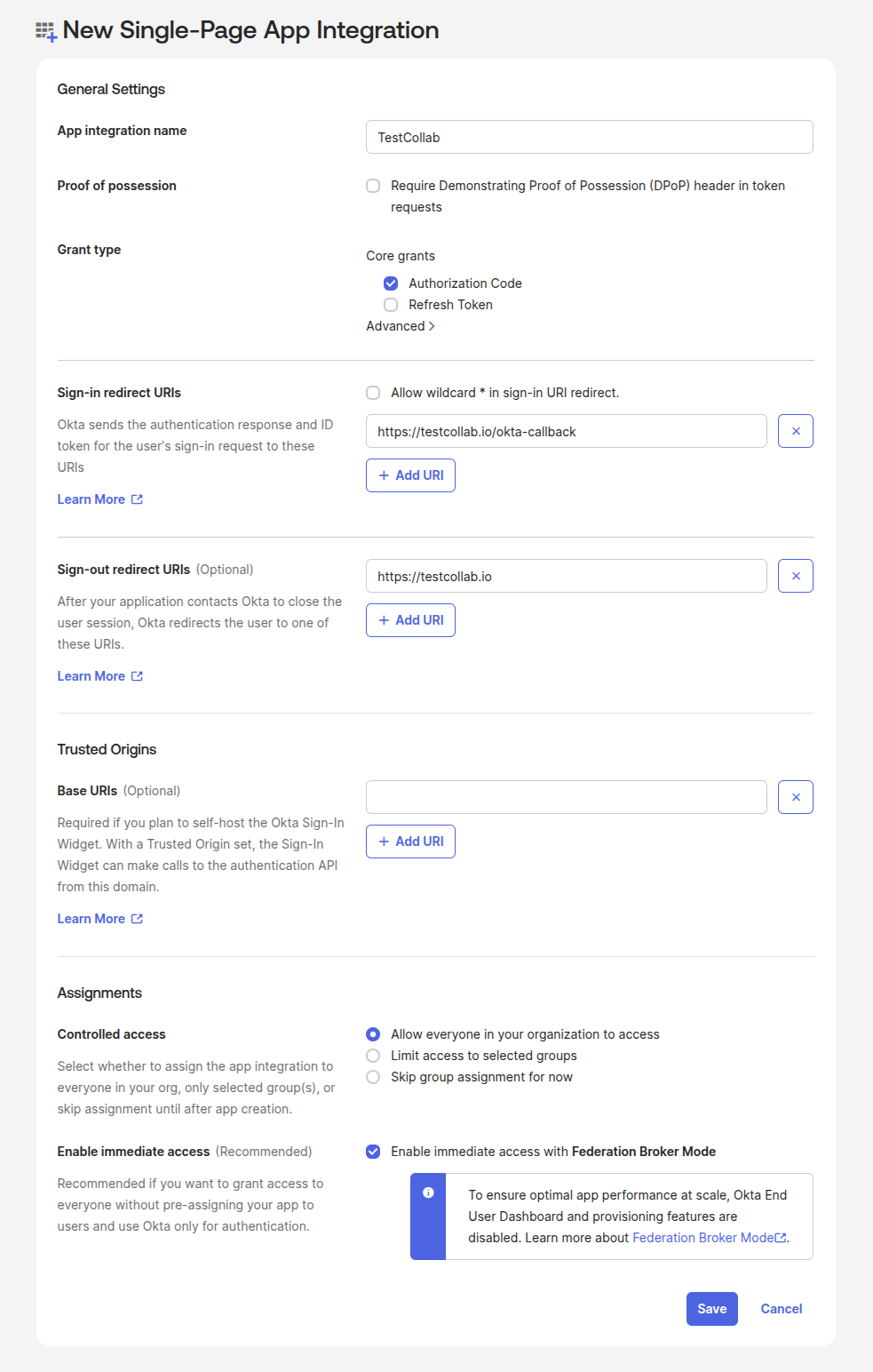
Task: Expand the Advanced grant types section
Action: point(401,326)
